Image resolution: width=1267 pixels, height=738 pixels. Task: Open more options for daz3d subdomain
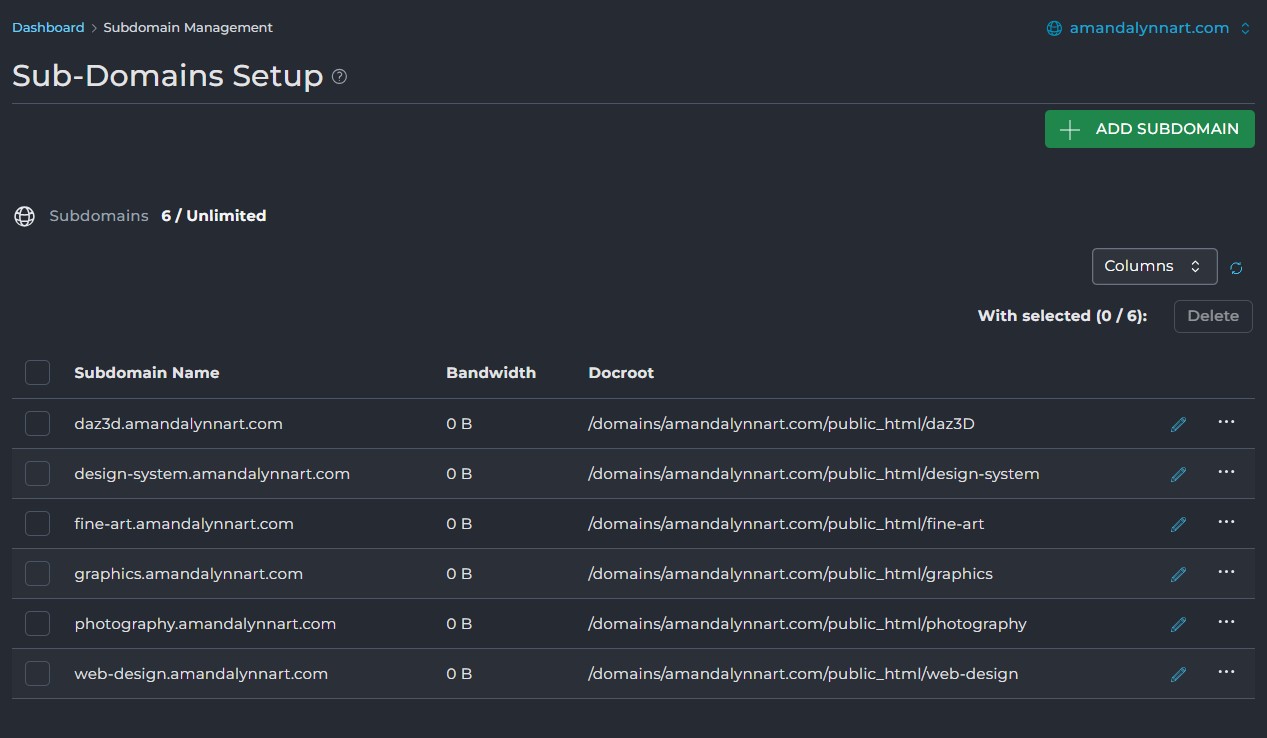(1226, 422)
